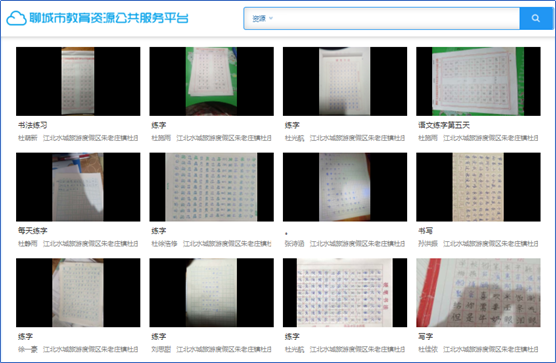
Task: Click the cloud logo icon
Action: tap(16, 18)
